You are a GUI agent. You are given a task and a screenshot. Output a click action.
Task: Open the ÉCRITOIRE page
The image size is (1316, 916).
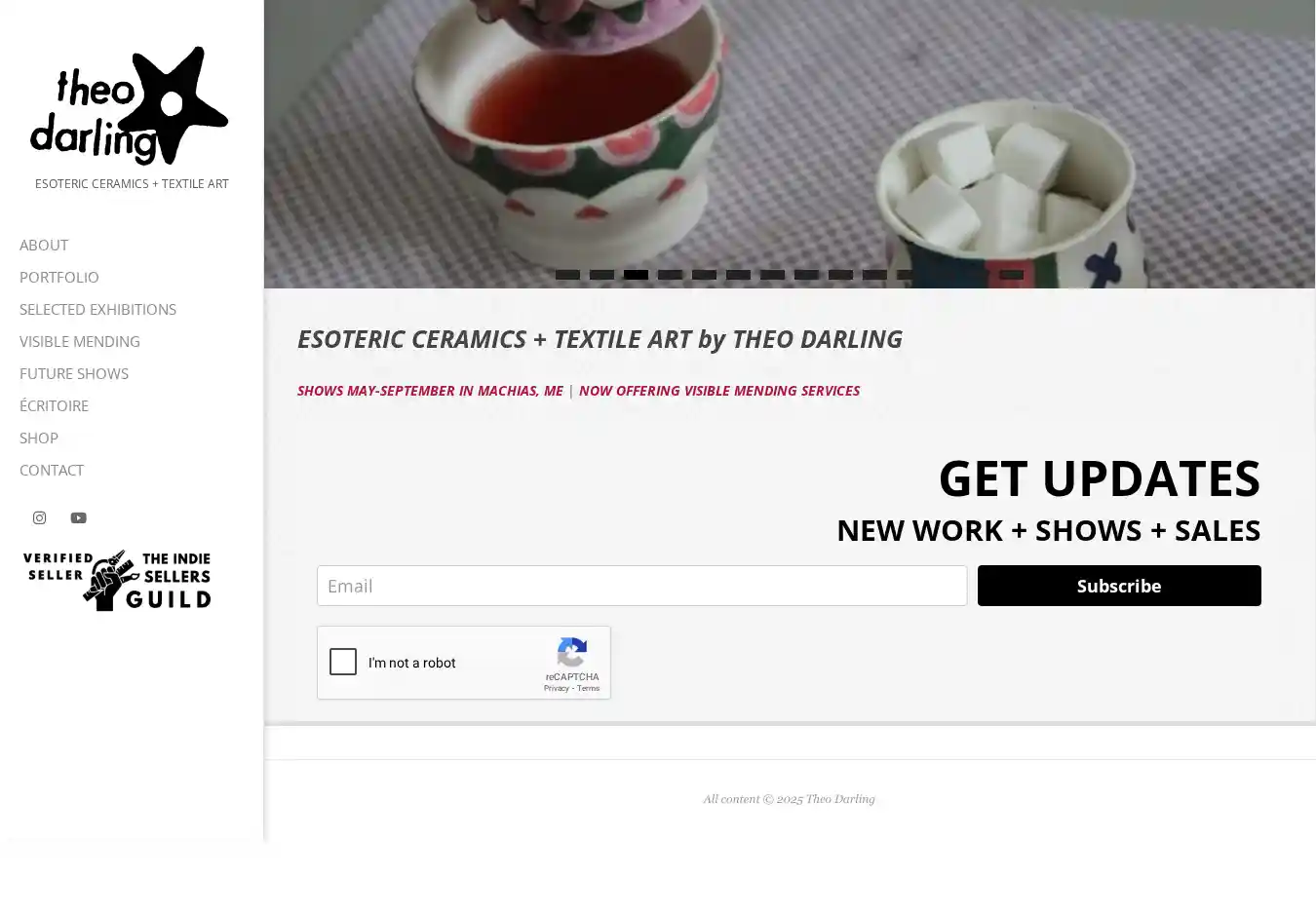tap(54, 405)
